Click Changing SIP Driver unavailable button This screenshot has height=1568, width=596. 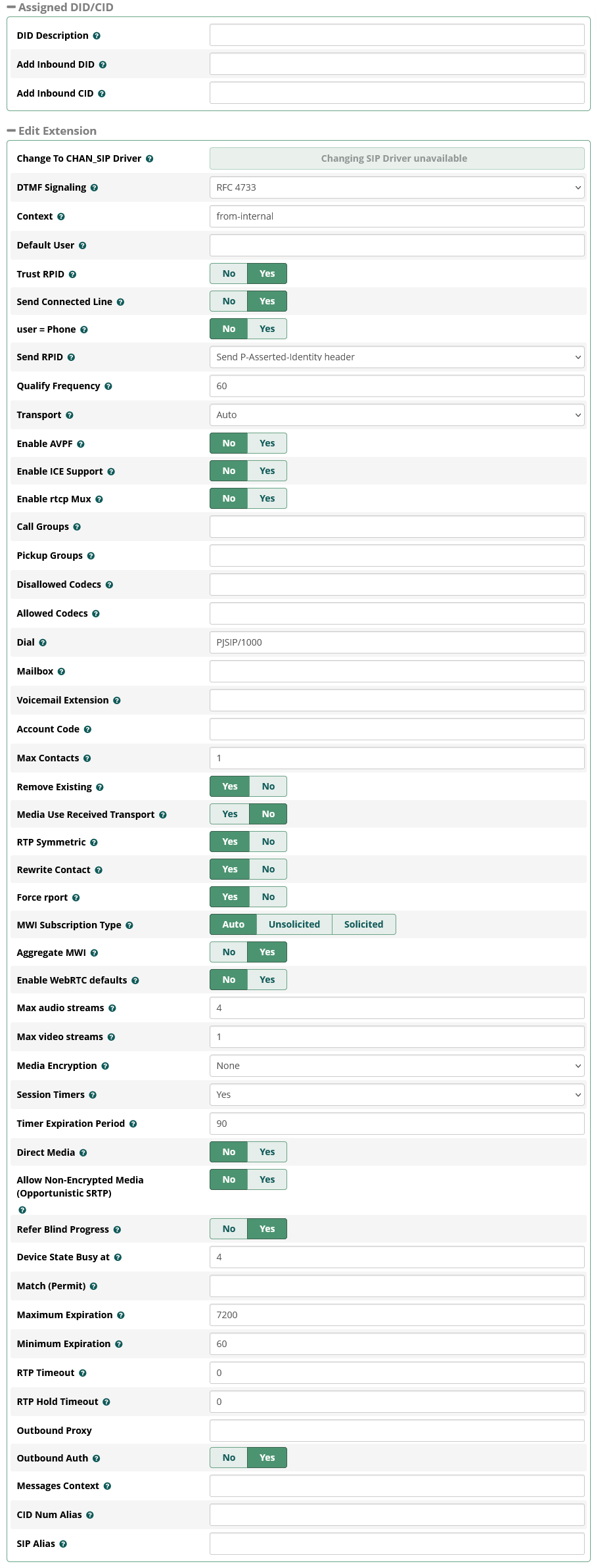(397, 159)
